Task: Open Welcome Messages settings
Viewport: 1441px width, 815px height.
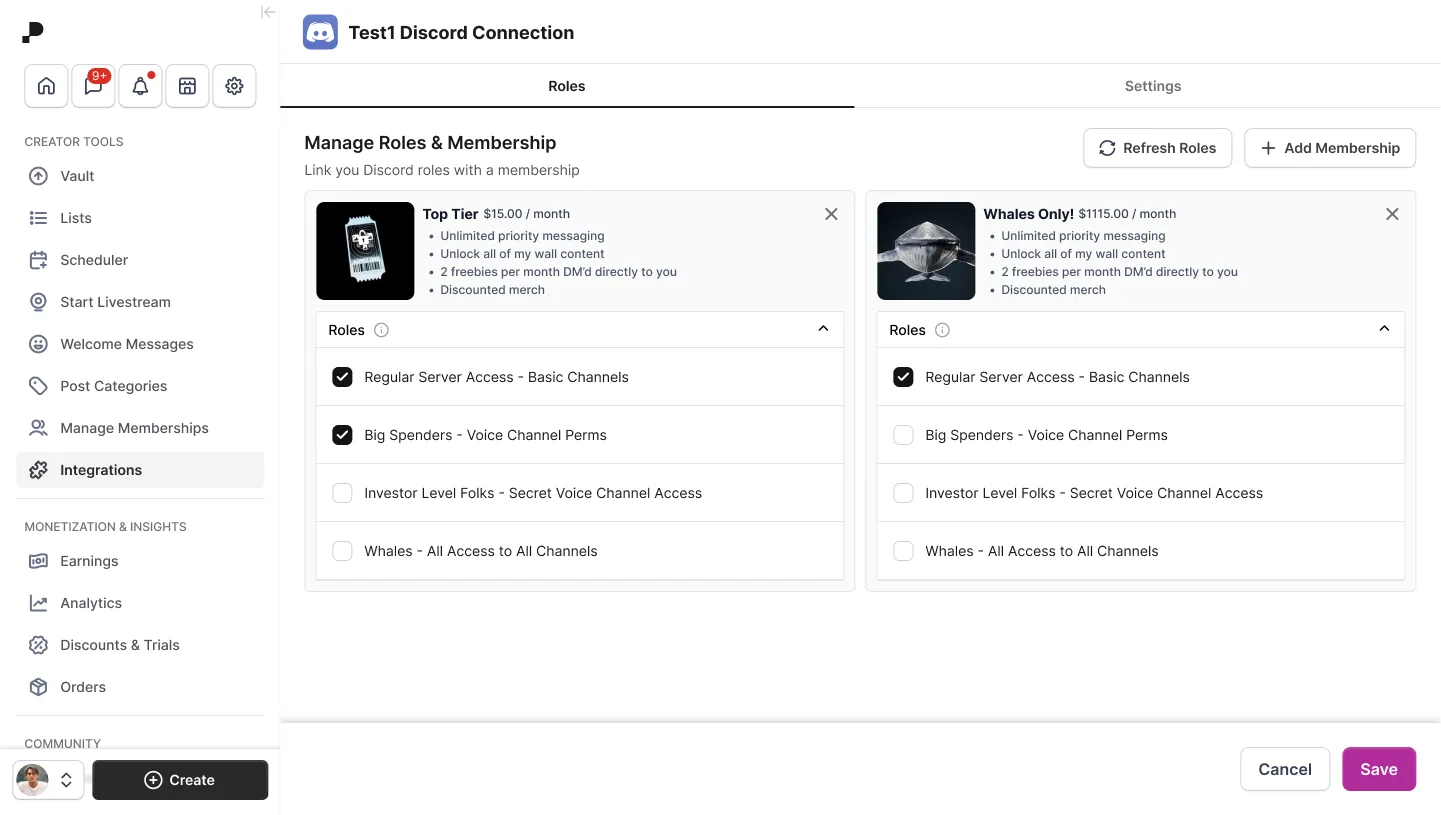Action: pos(126,344)
